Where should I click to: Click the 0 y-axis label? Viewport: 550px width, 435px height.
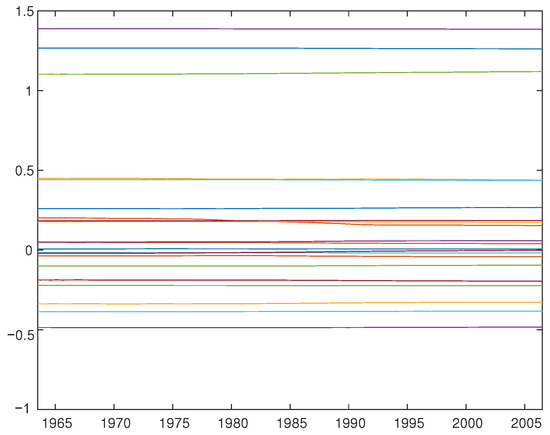(29, 250)
